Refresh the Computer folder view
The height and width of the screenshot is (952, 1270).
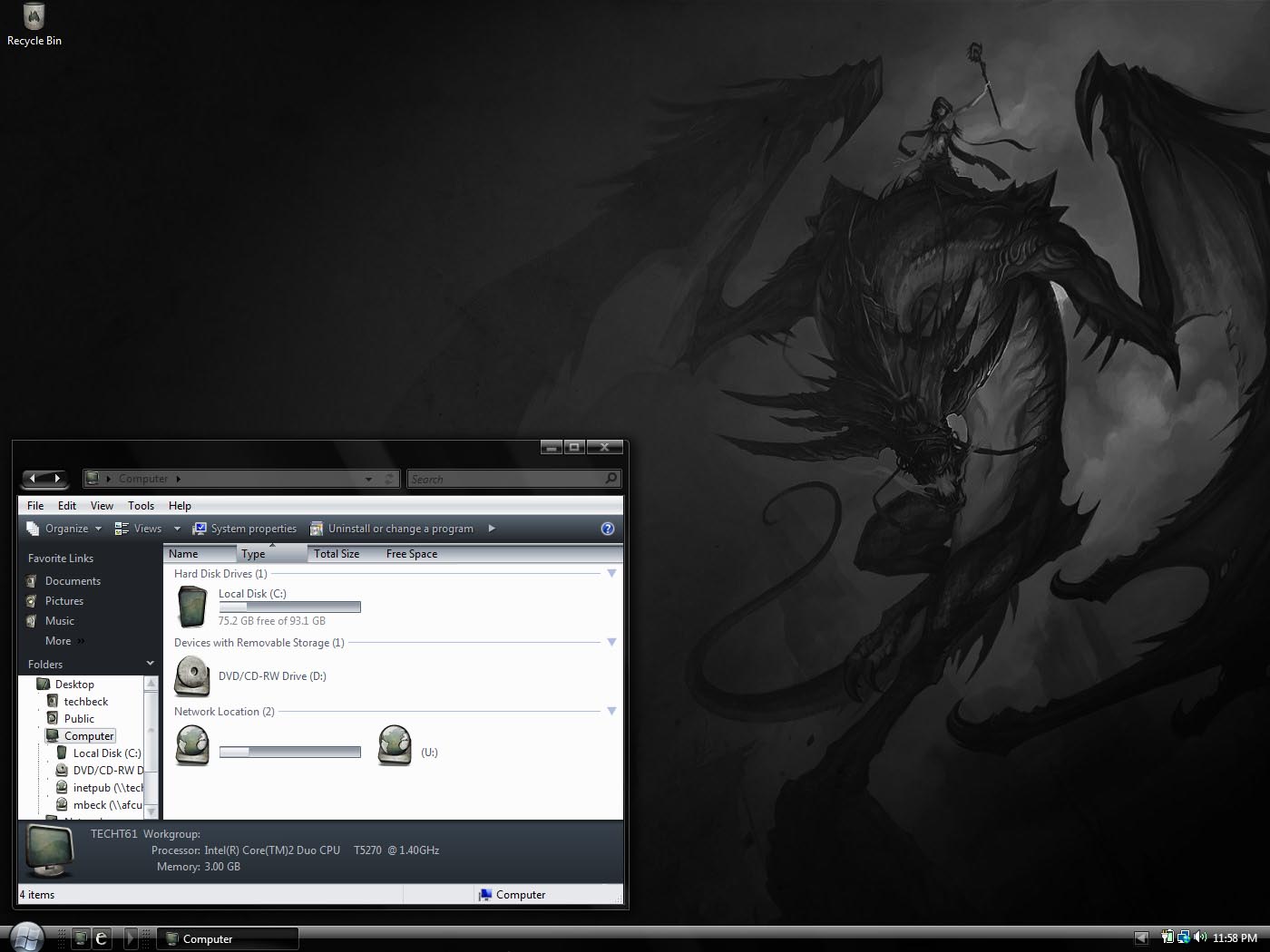pyautogui.click(x=390, y=479)
